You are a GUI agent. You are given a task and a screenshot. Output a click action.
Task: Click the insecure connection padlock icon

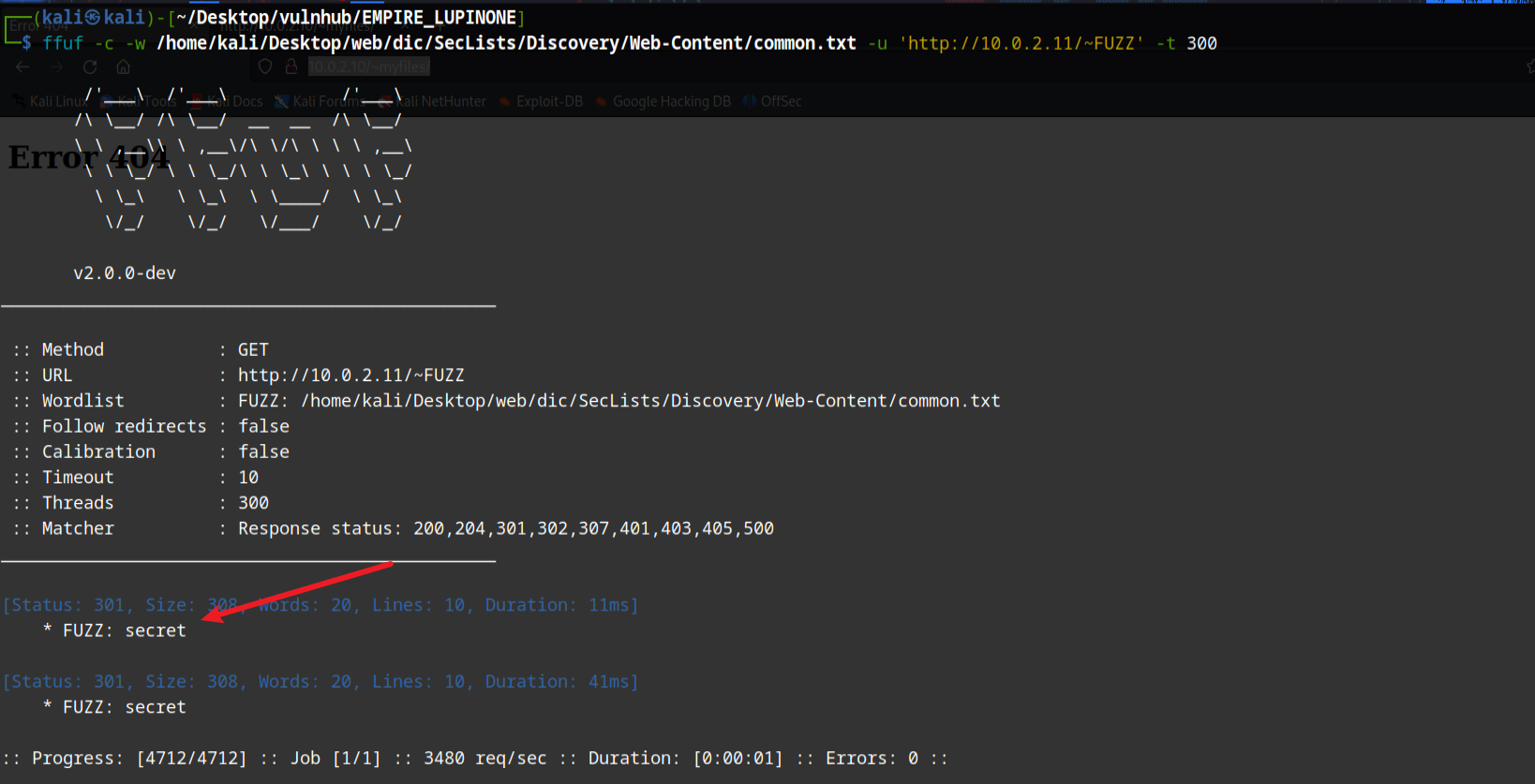(x=291, y=67)
